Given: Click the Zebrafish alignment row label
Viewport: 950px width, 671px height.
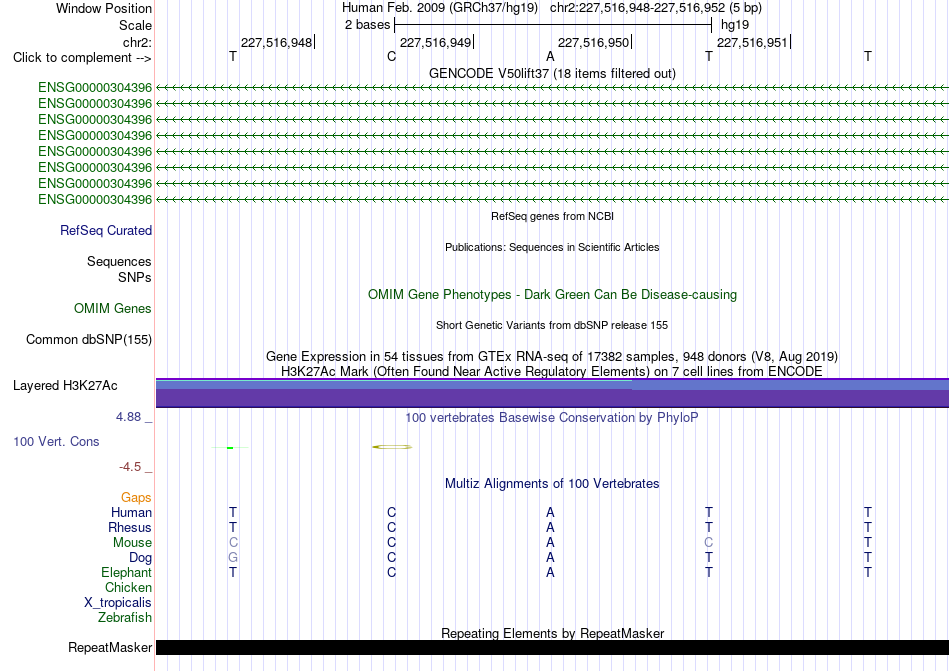Looking at the screenshot, I should (x=125, y=618).
